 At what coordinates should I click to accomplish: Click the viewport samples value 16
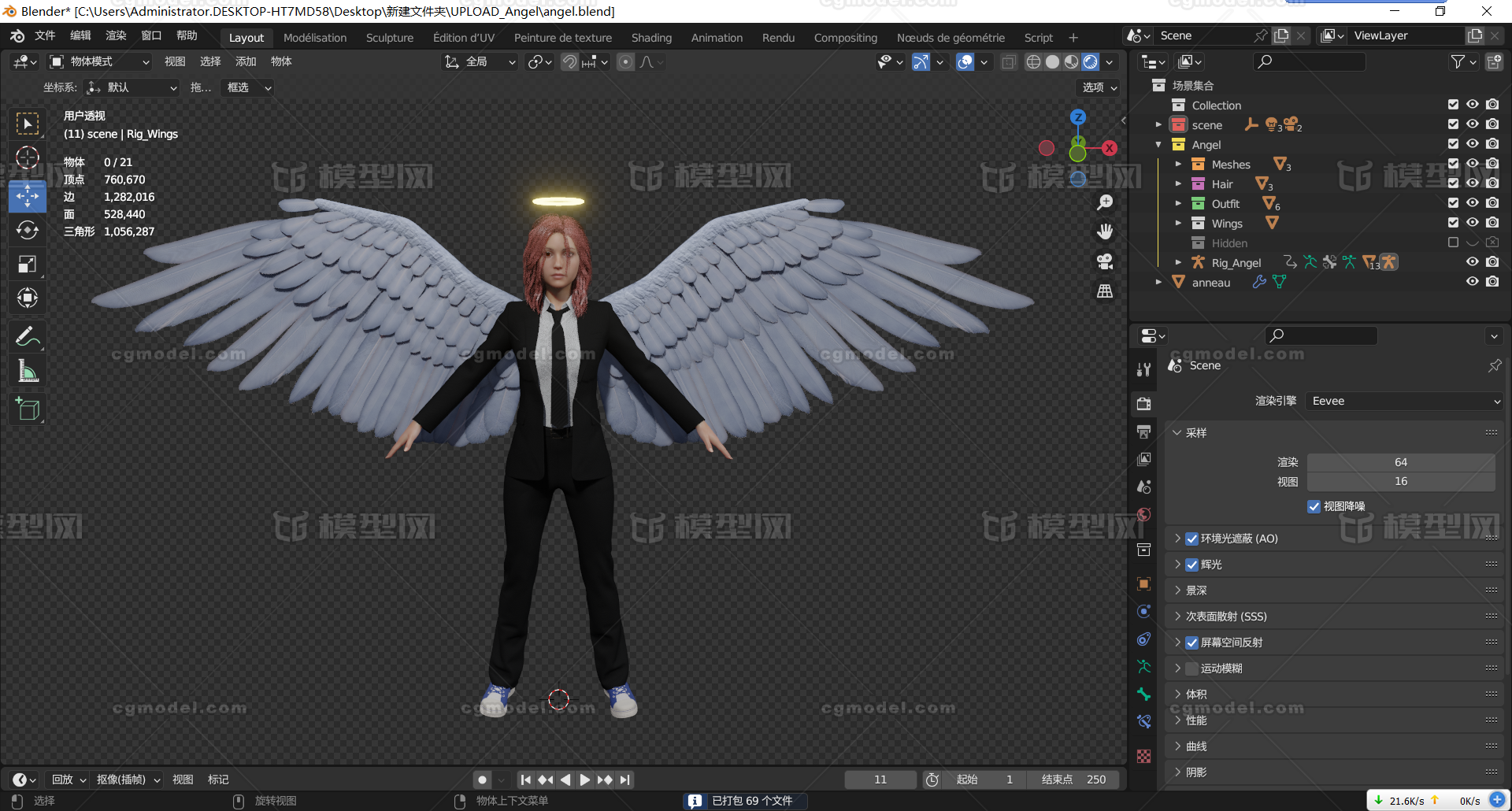pos(1401,481)
